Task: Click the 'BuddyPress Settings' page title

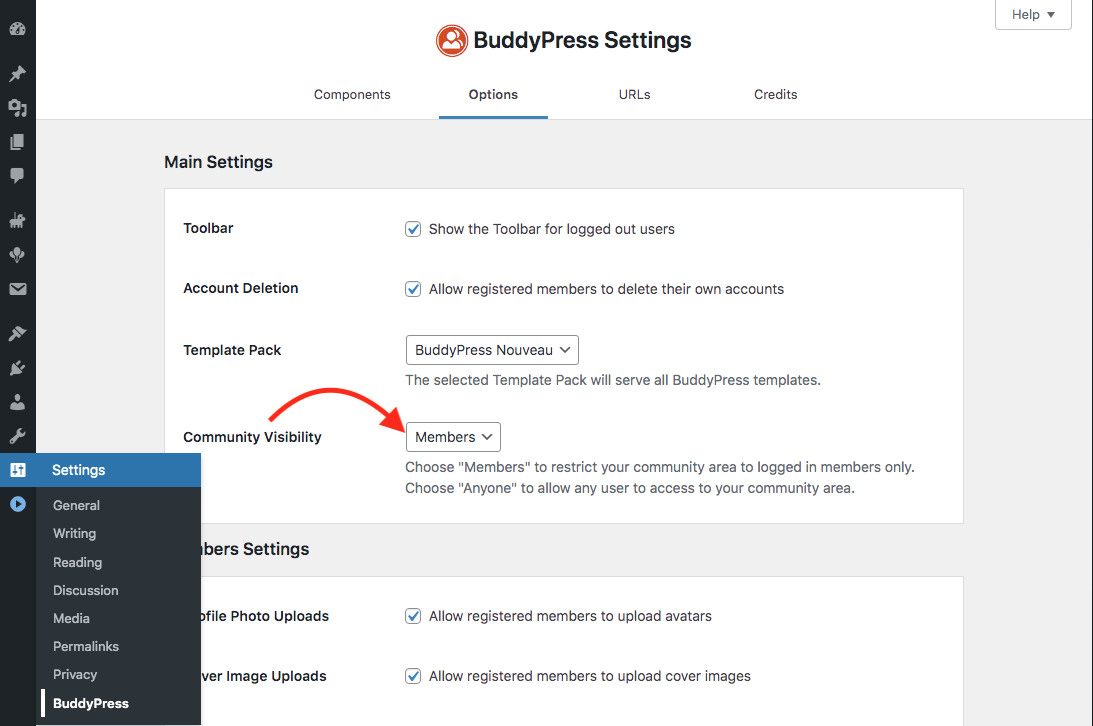Action: pos(582,40)
